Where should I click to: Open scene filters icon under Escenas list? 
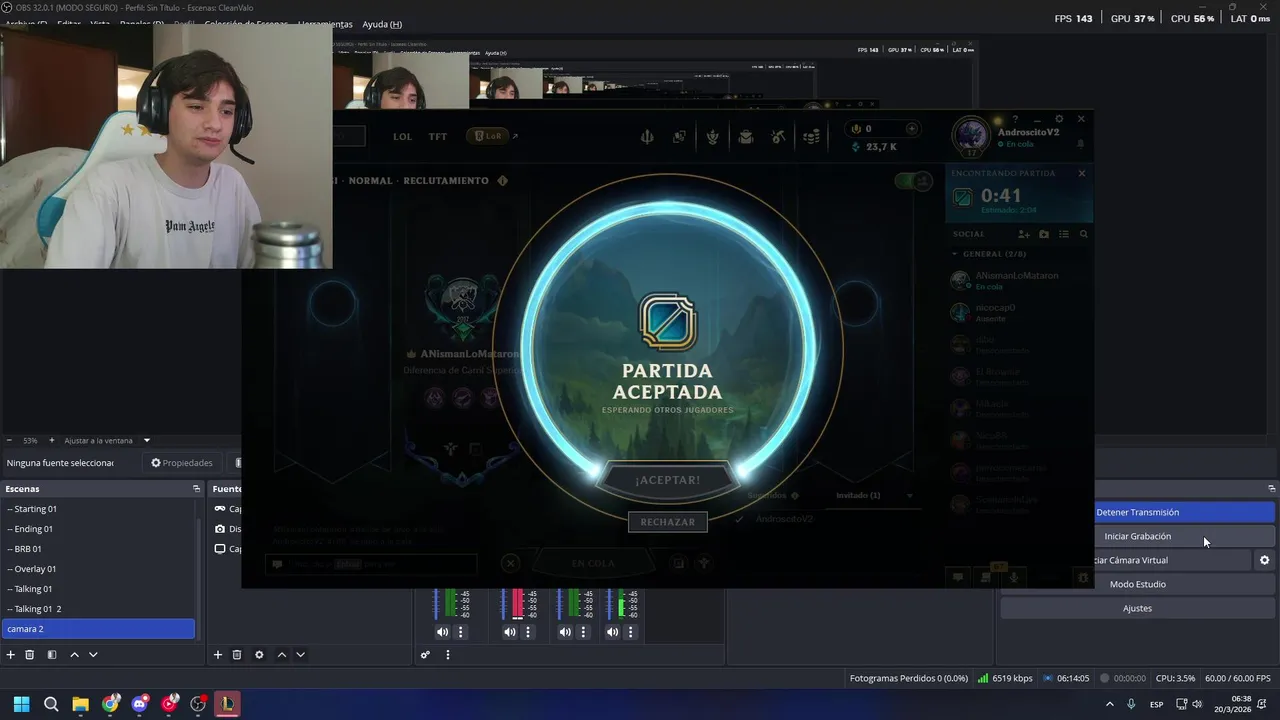click(x=52, y=655)
